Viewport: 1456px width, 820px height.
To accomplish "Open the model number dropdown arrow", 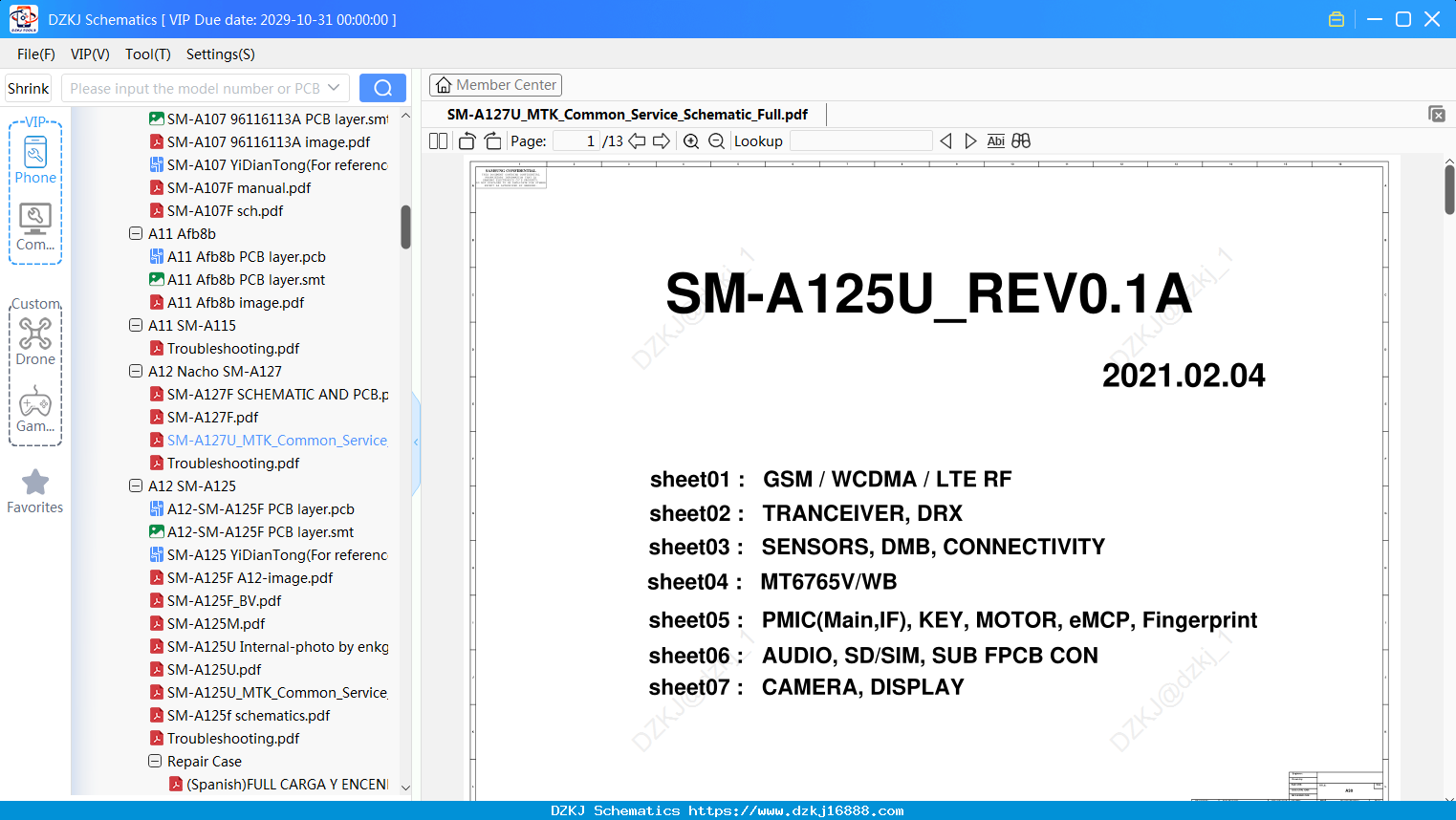I will pos(334,88).
